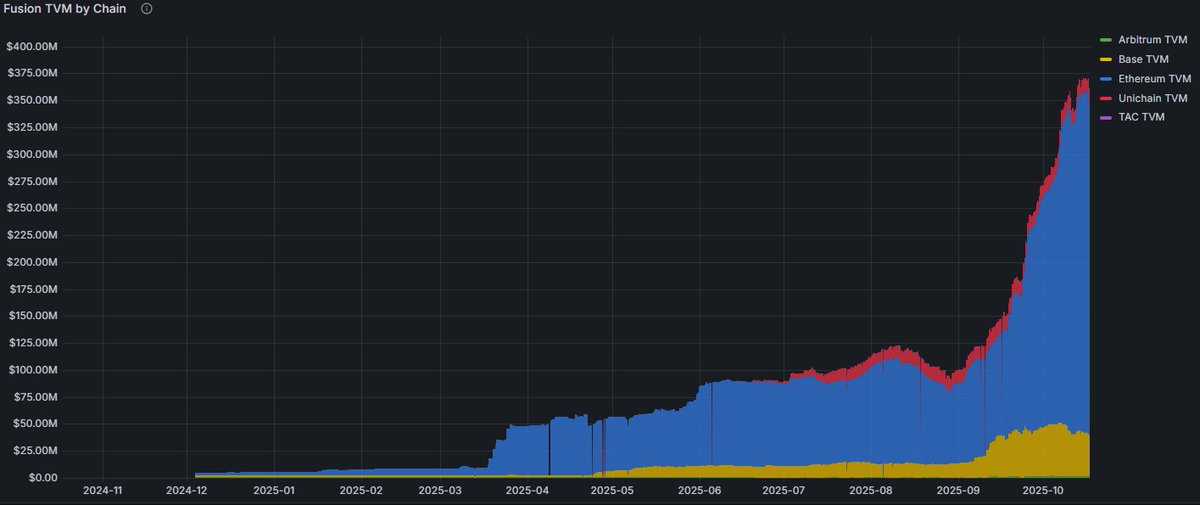
Task: Click the $400.00M y-axis label
Action: 32,47
